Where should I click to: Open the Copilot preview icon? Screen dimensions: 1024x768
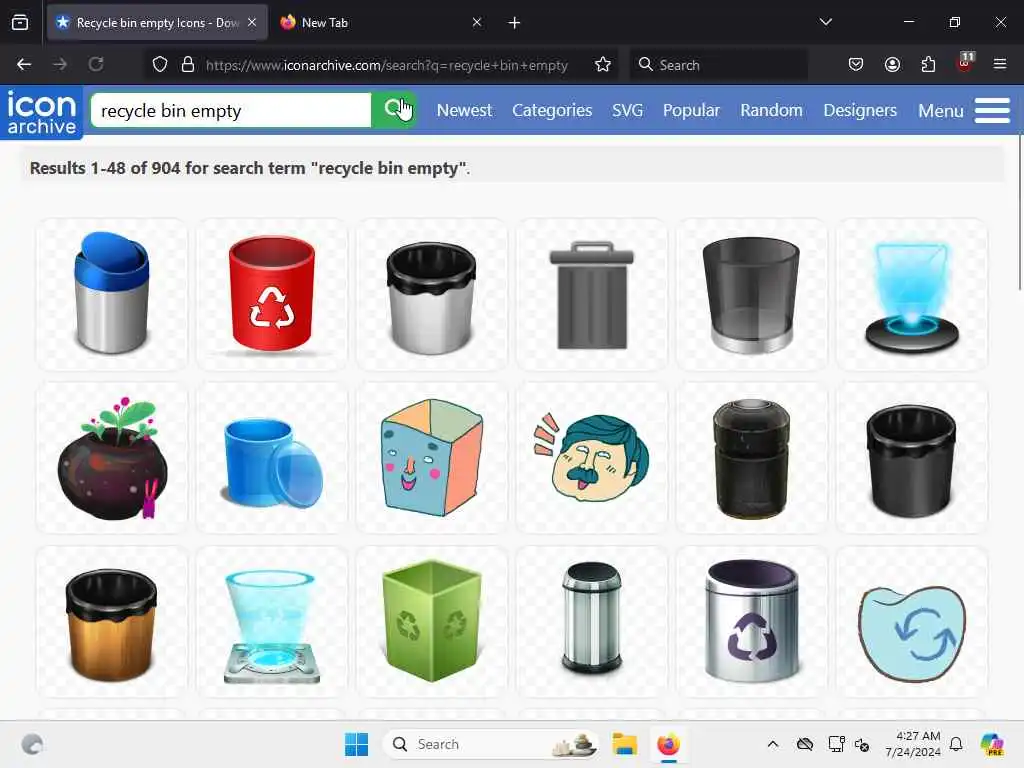[992, 744]
